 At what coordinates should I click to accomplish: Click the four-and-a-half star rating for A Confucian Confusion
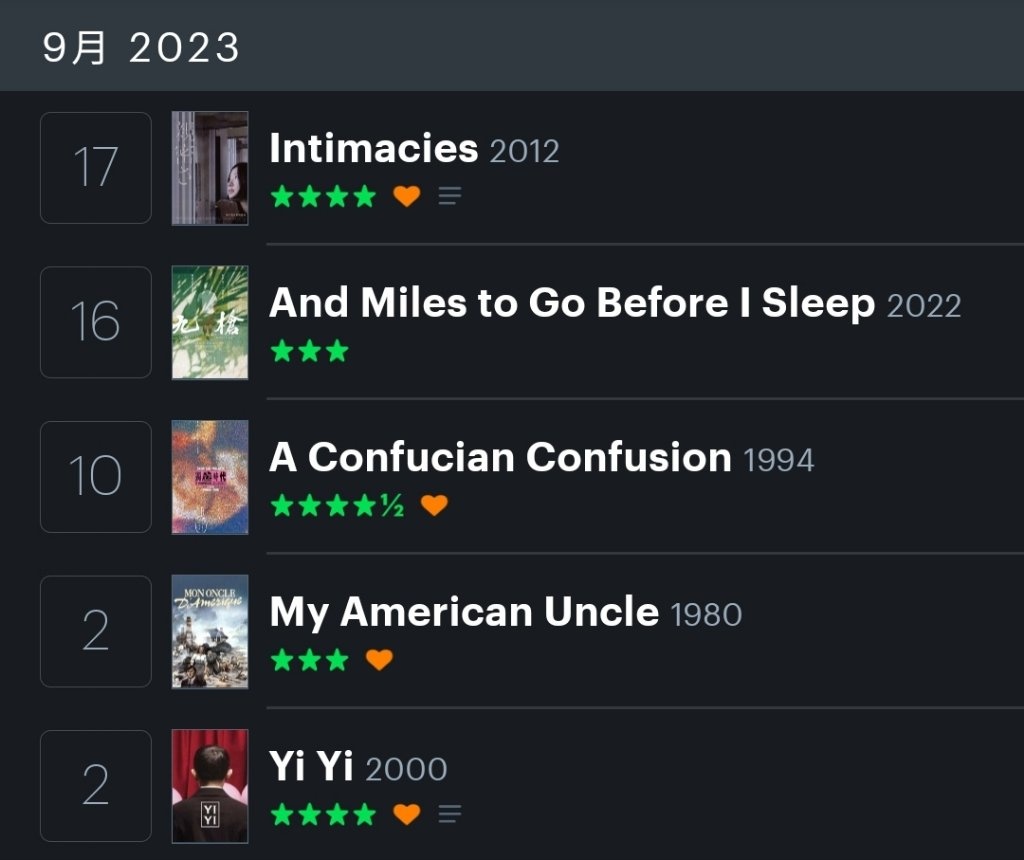click(337, 505)
